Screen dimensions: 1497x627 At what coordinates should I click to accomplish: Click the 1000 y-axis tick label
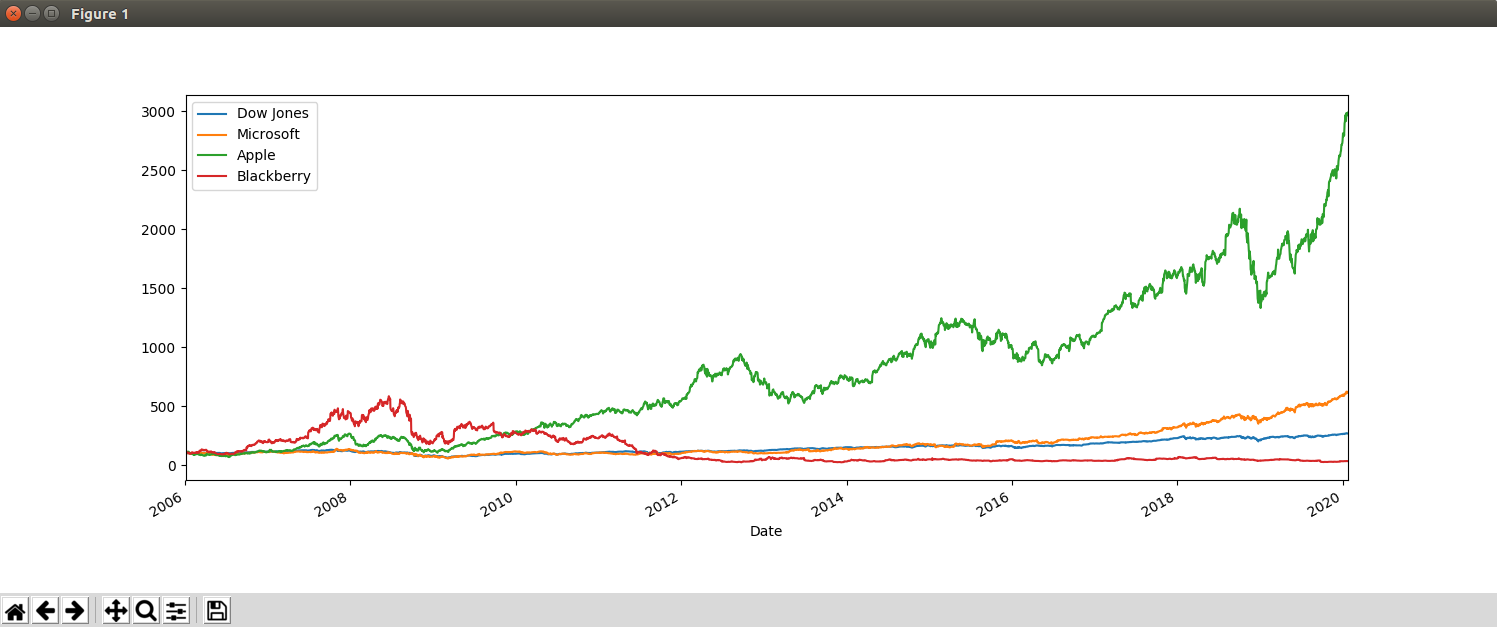(160, 347)
